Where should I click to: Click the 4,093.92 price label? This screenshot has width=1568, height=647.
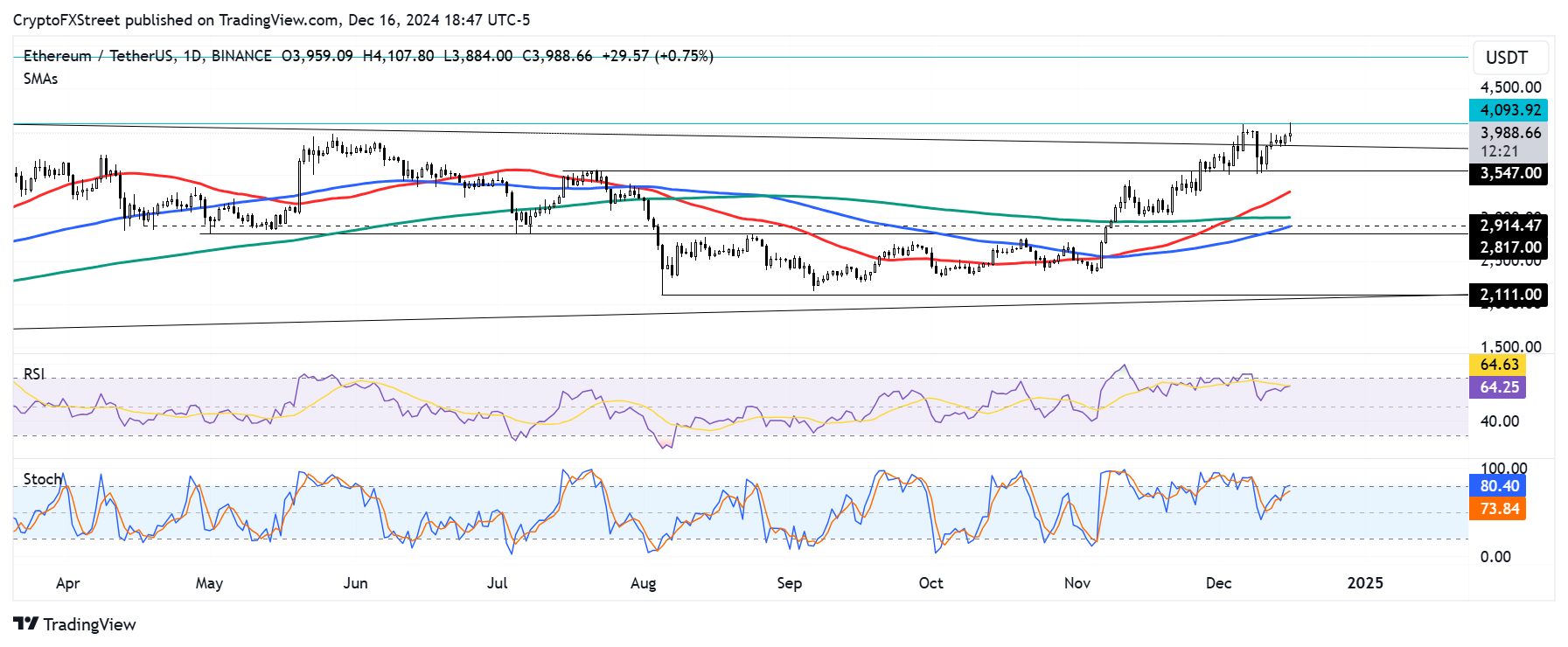tap(1509, 110)
